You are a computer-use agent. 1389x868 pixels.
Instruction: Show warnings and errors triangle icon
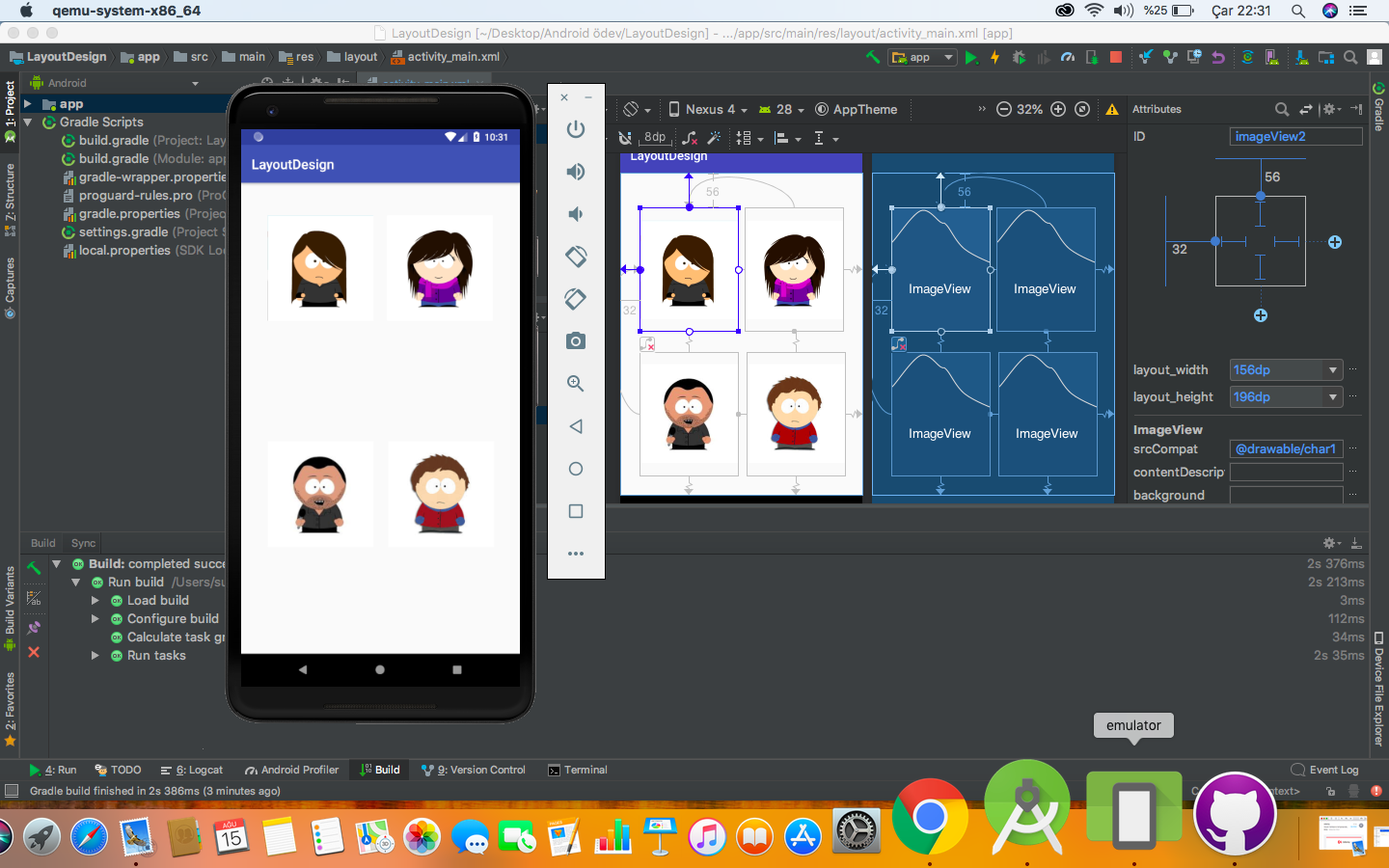(1112, 109)
